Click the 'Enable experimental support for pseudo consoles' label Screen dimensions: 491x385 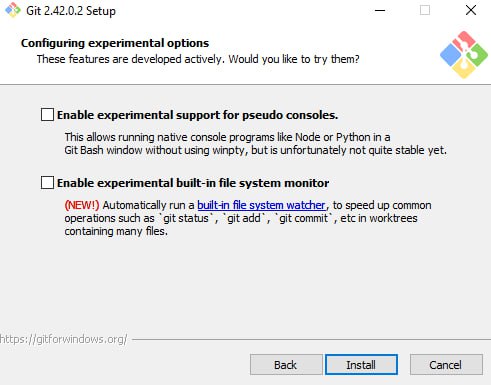[197, 115]
